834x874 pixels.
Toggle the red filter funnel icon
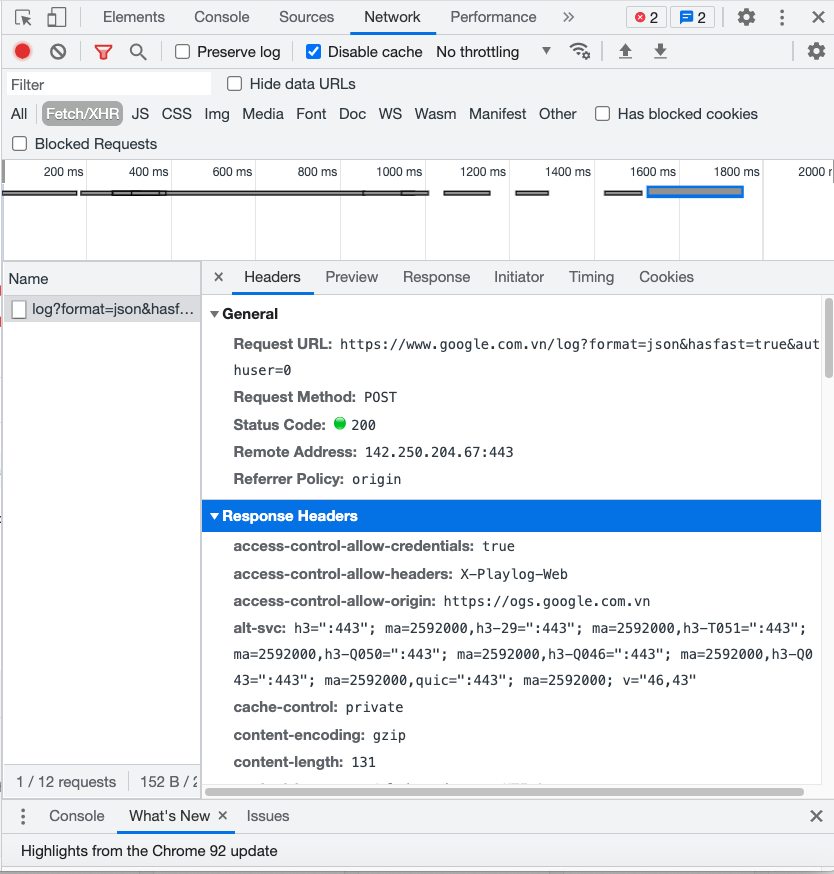tap(103, 52)
